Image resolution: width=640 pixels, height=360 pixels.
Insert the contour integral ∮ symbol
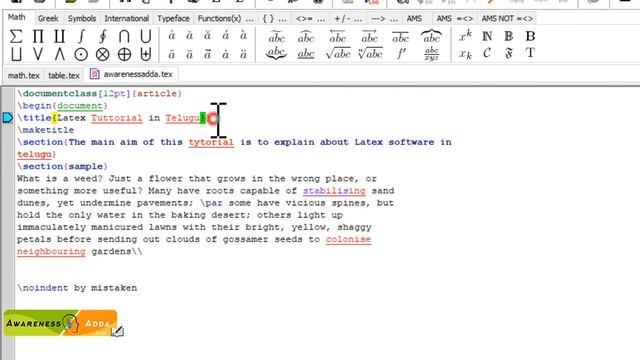tap(103, 36)
